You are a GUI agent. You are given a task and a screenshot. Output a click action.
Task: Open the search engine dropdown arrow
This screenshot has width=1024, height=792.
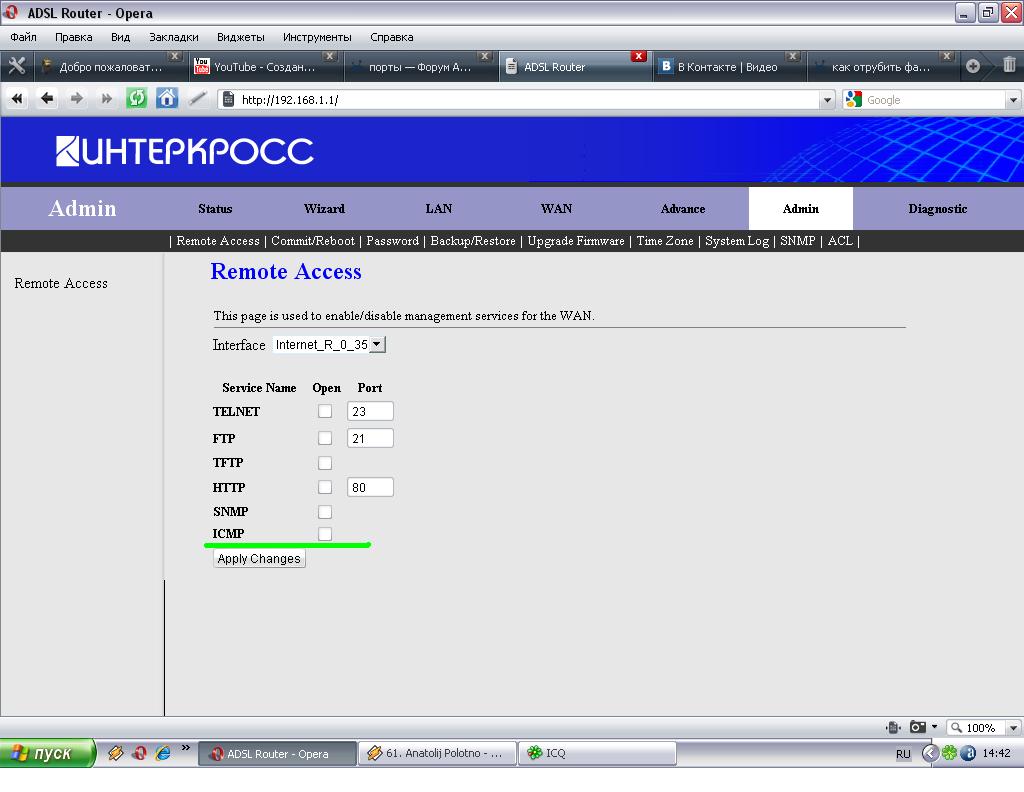click(1013, 100)
